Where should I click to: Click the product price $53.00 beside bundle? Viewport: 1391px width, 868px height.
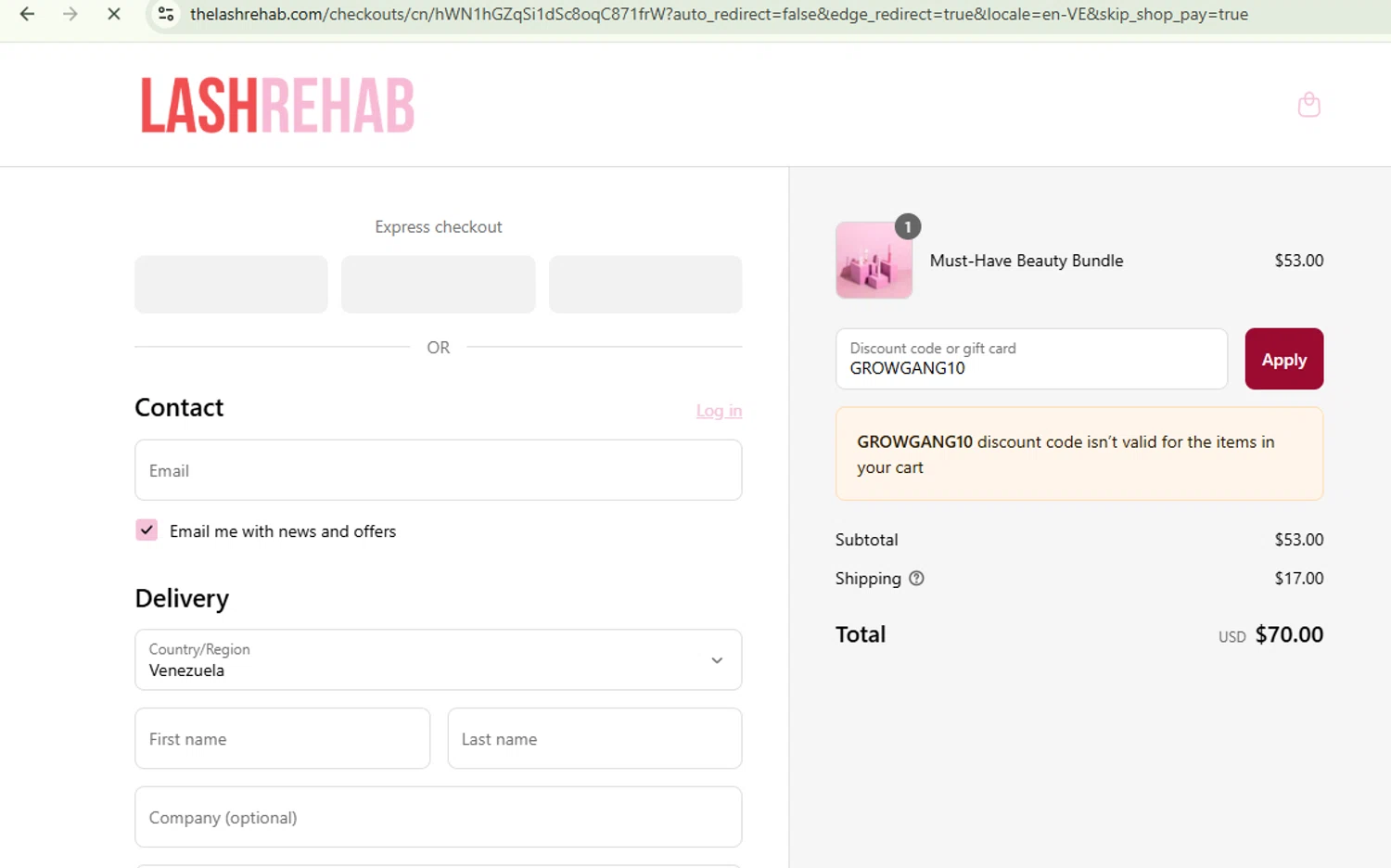1298,261
